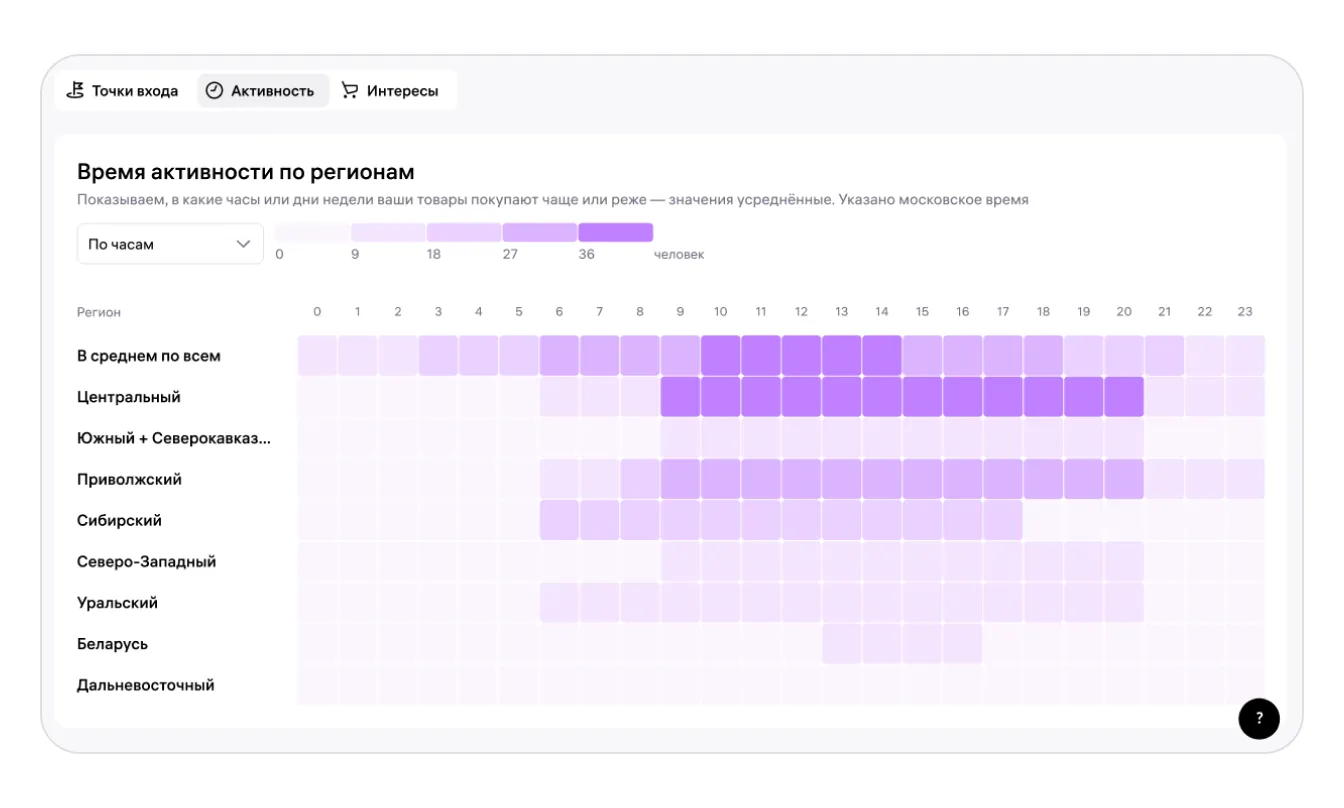This screenshot has width=1344, height=808.
Task: Click the Сибирский cell at hour 6
Action: click(559, 520)
